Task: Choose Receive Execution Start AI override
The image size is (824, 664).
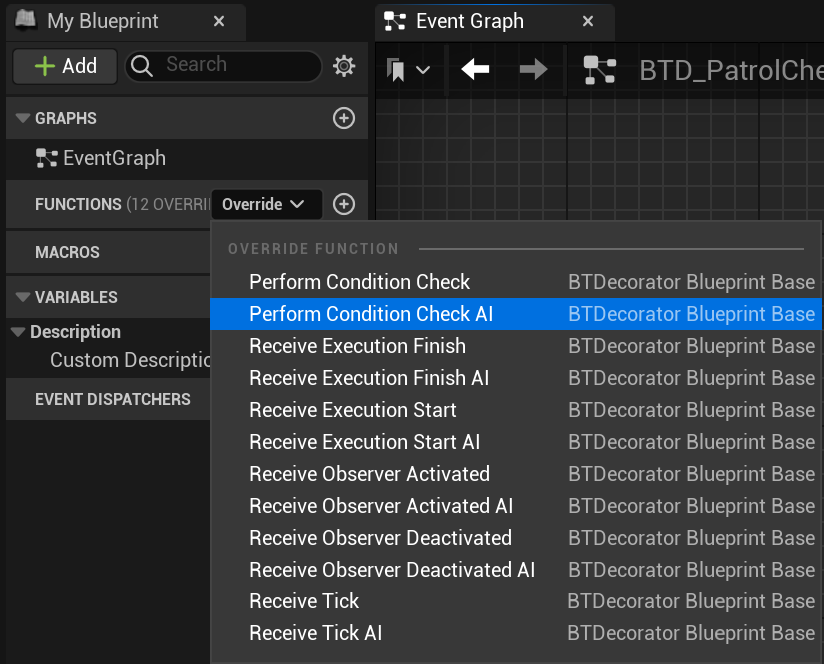Action: pos(516,442)
